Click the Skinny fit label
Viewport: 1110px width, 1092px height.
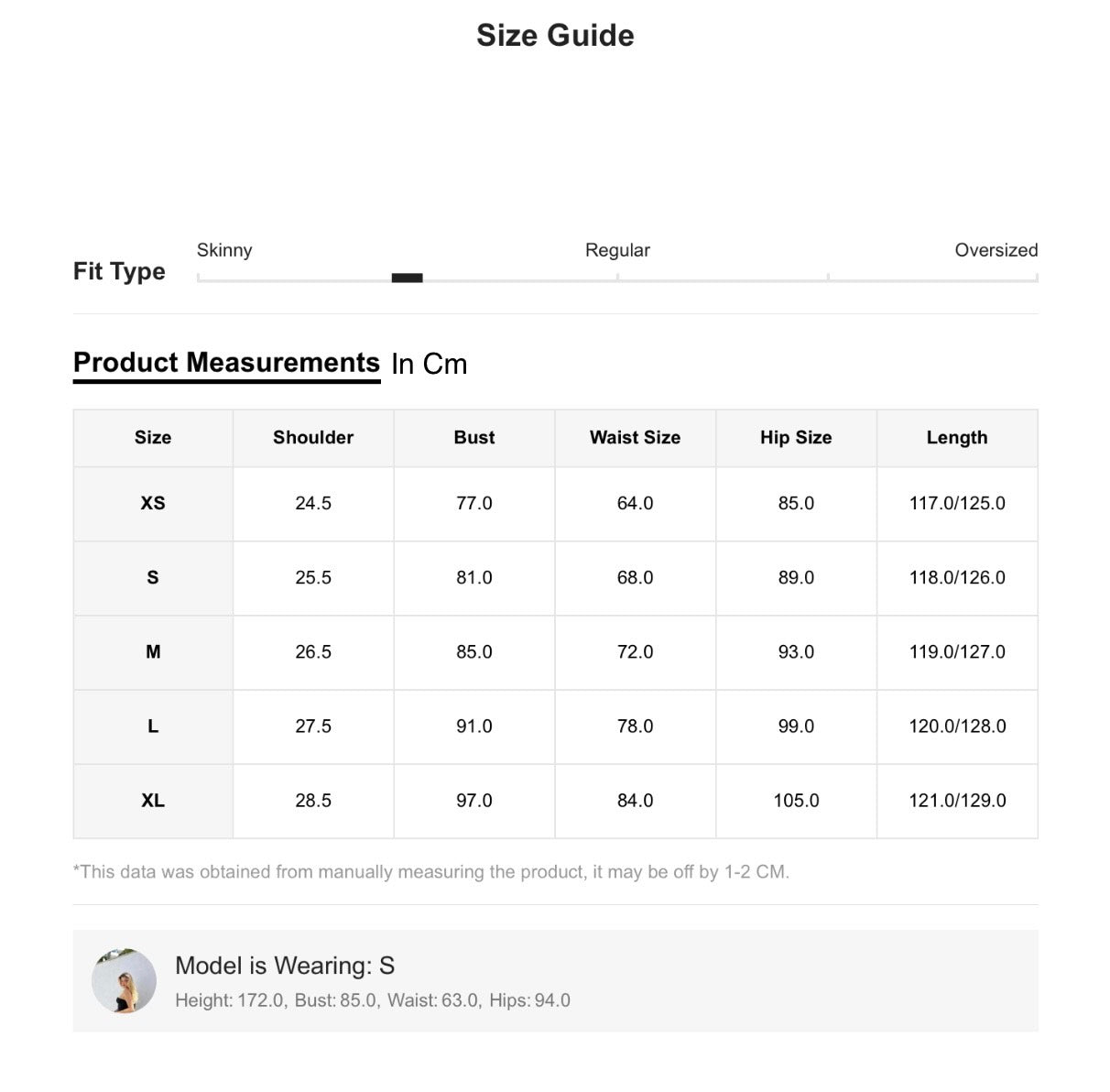click(x=224, y=250)
